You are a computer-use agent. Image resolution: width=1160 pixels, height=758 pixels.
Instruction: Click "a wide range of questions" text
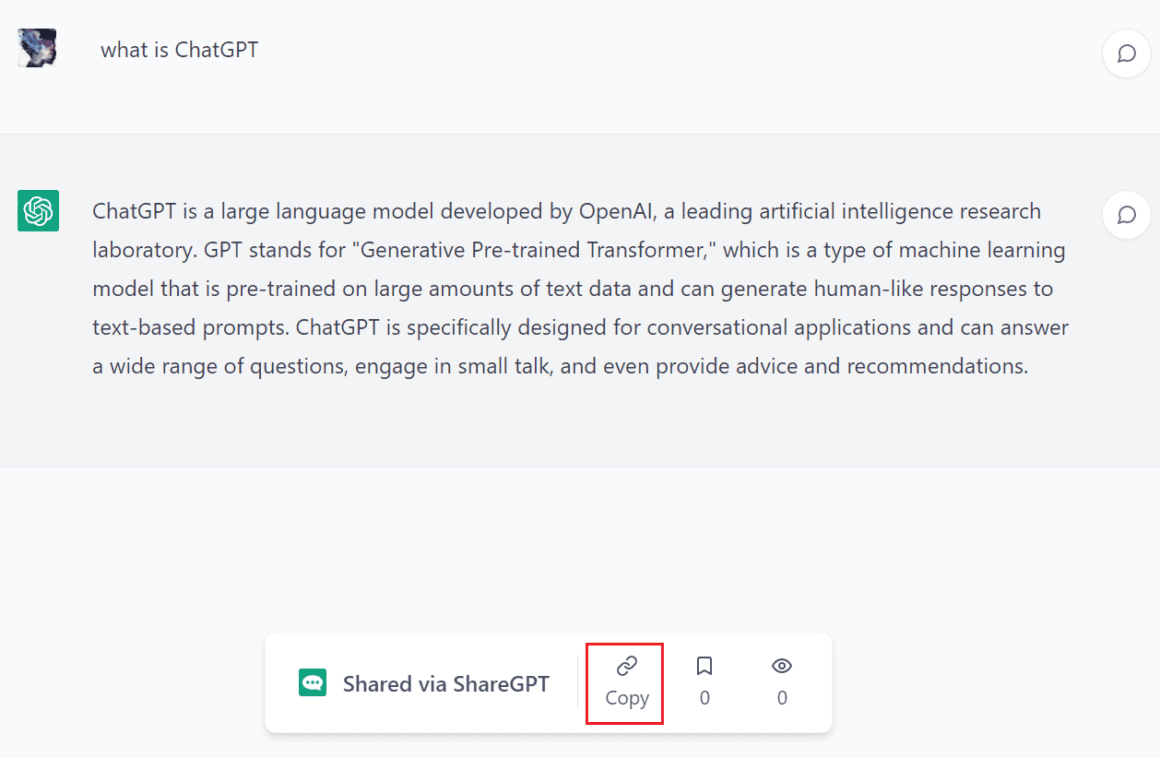[218, 367]
